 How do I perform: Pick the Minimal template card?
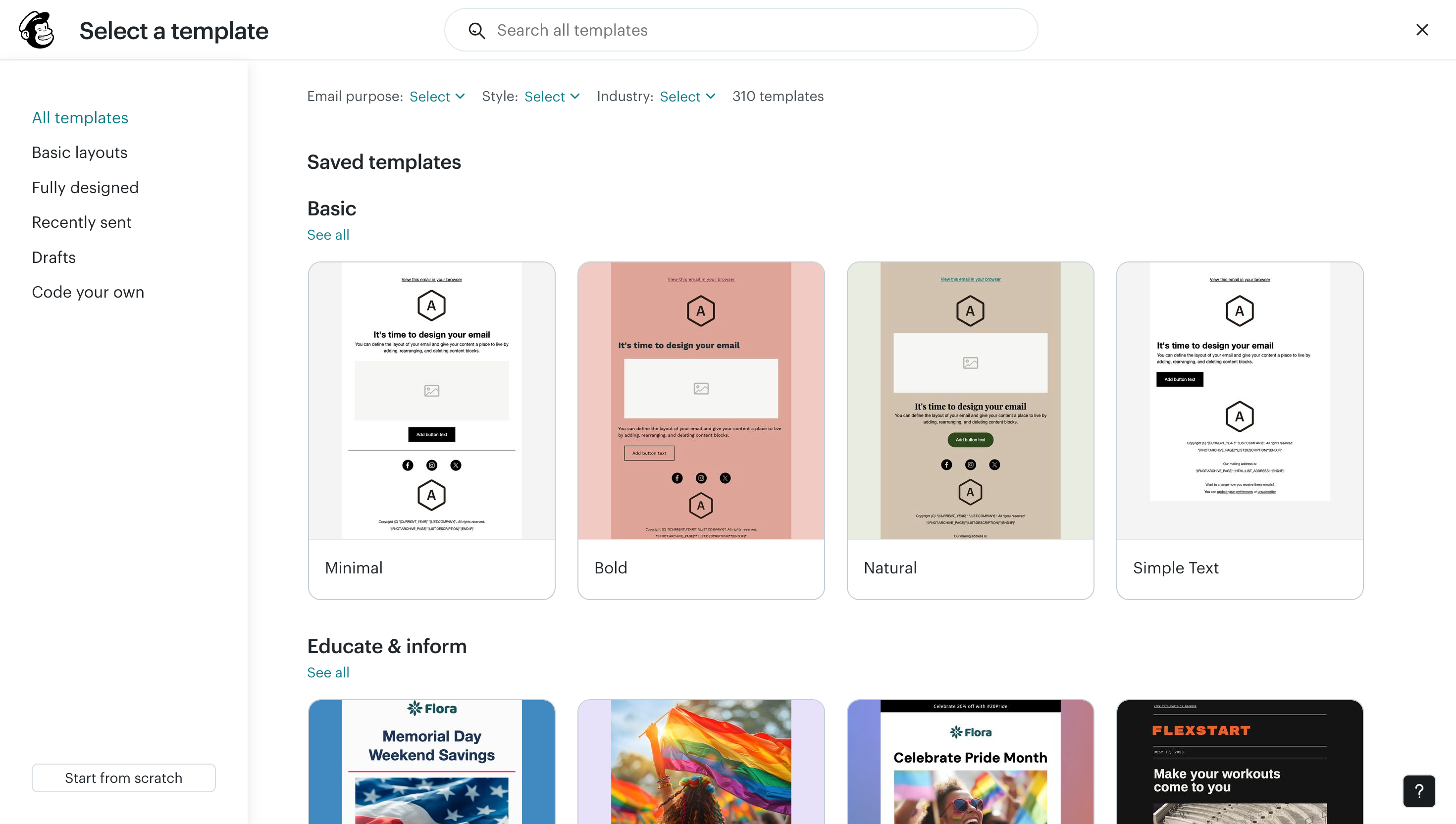pos(431,430)
